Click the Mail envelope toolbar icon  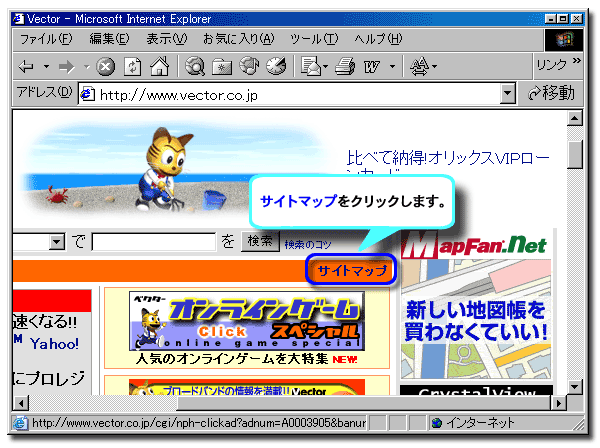coord(311,66)
